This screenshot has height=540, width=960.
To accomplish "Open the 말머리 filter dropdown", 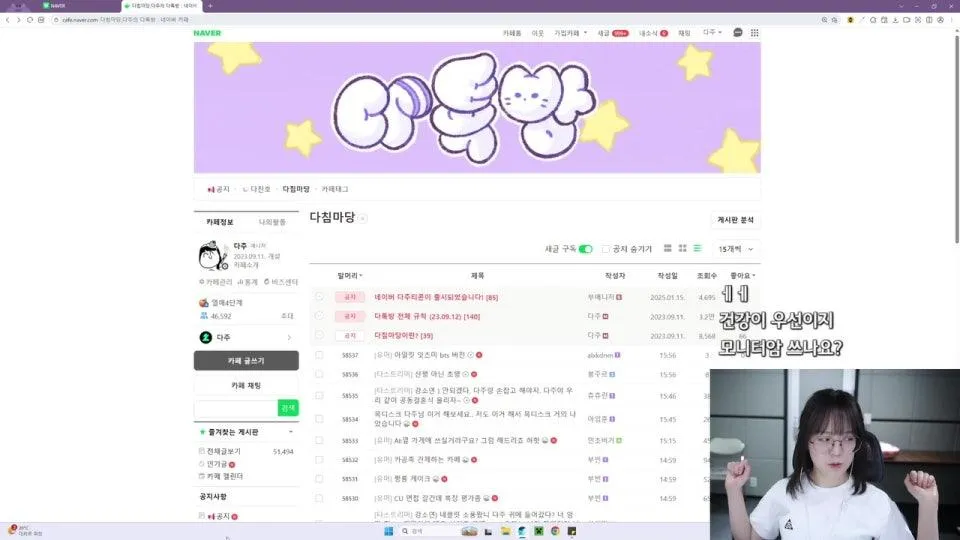I will coord(350,276).
